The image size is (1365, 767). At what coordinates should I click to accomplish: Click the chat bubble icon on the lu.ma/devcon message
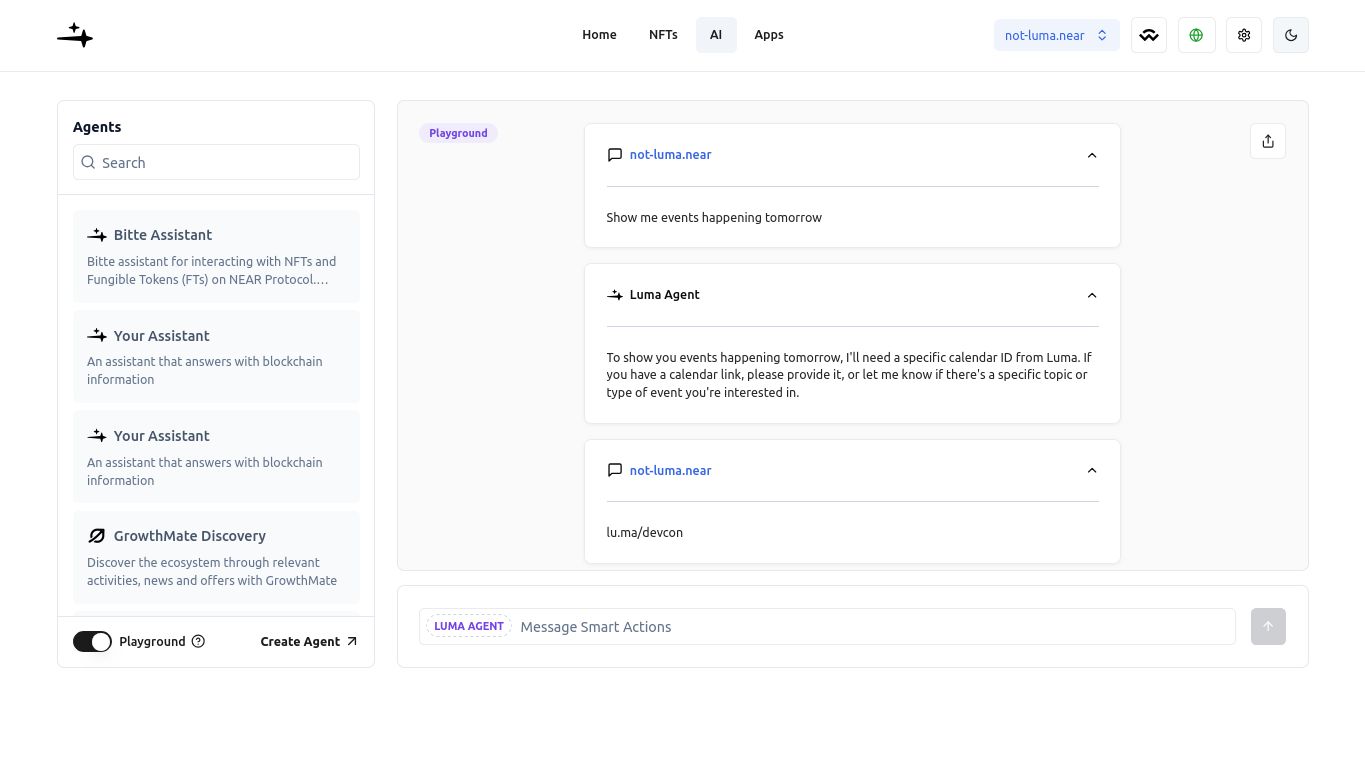coord(615,470)
